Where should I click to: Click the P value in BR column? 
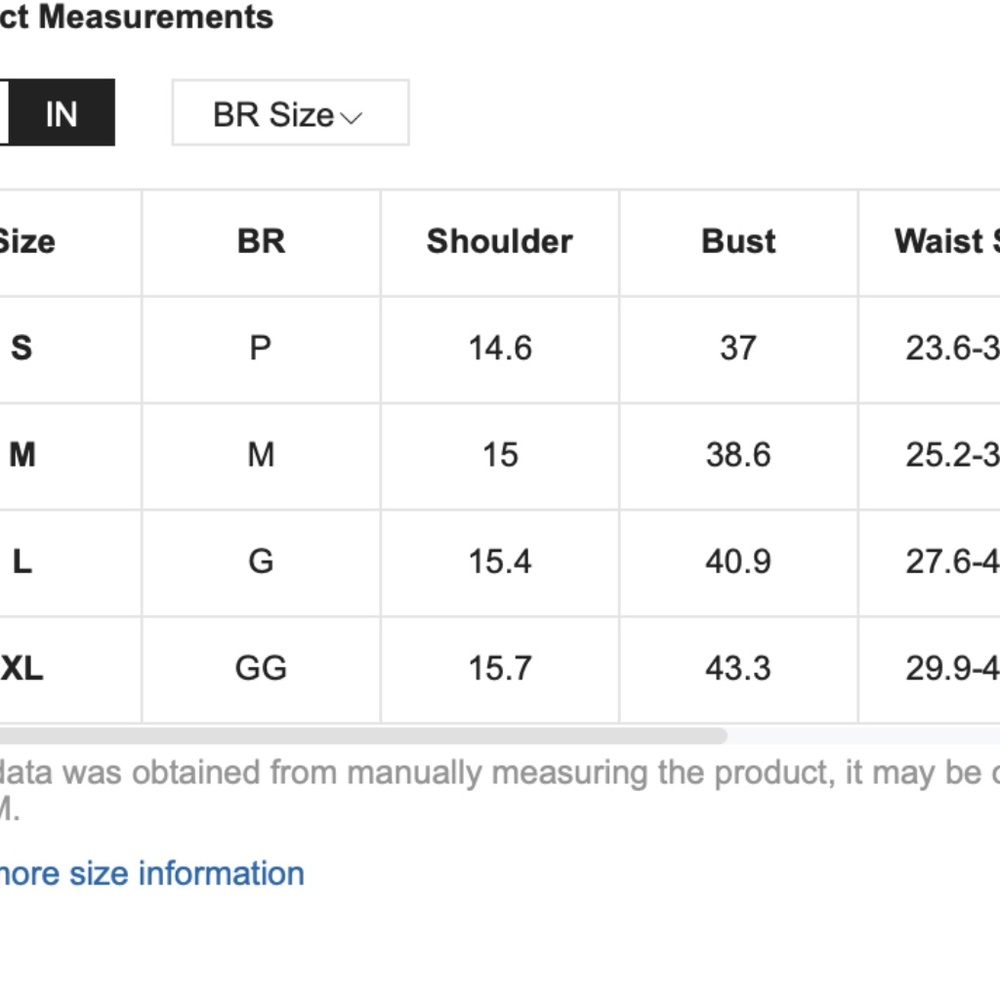point(260,348)
